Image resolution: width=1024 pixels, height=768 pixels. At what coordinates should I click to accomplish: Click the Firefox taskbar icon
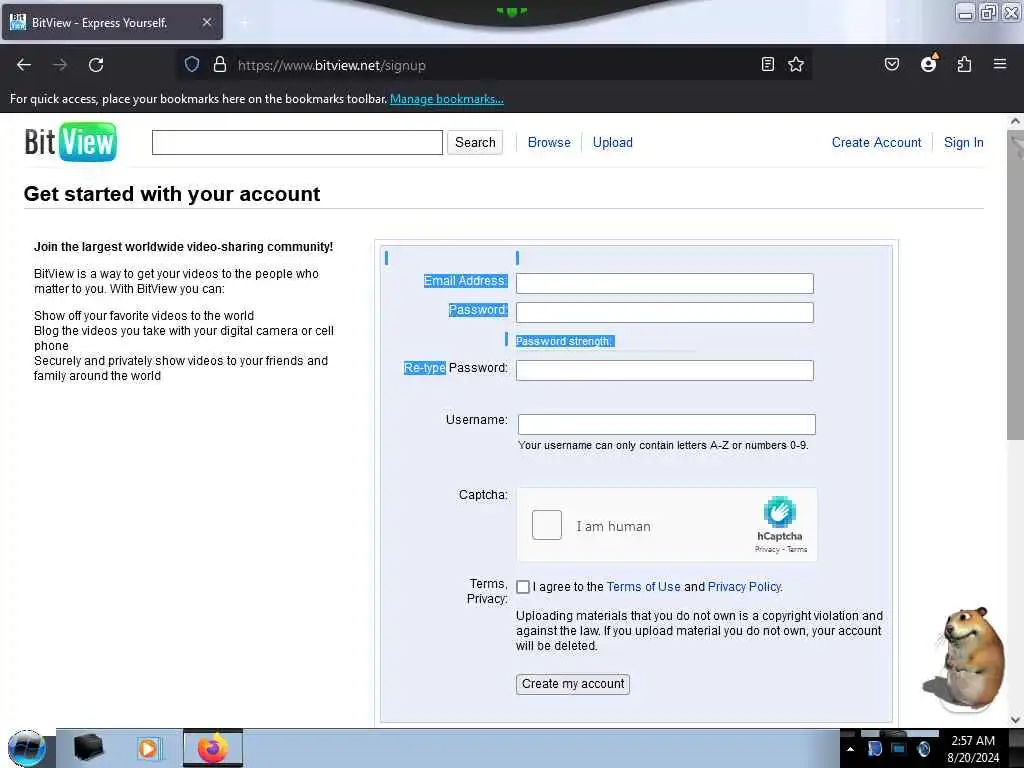click(x=213, y=748)
